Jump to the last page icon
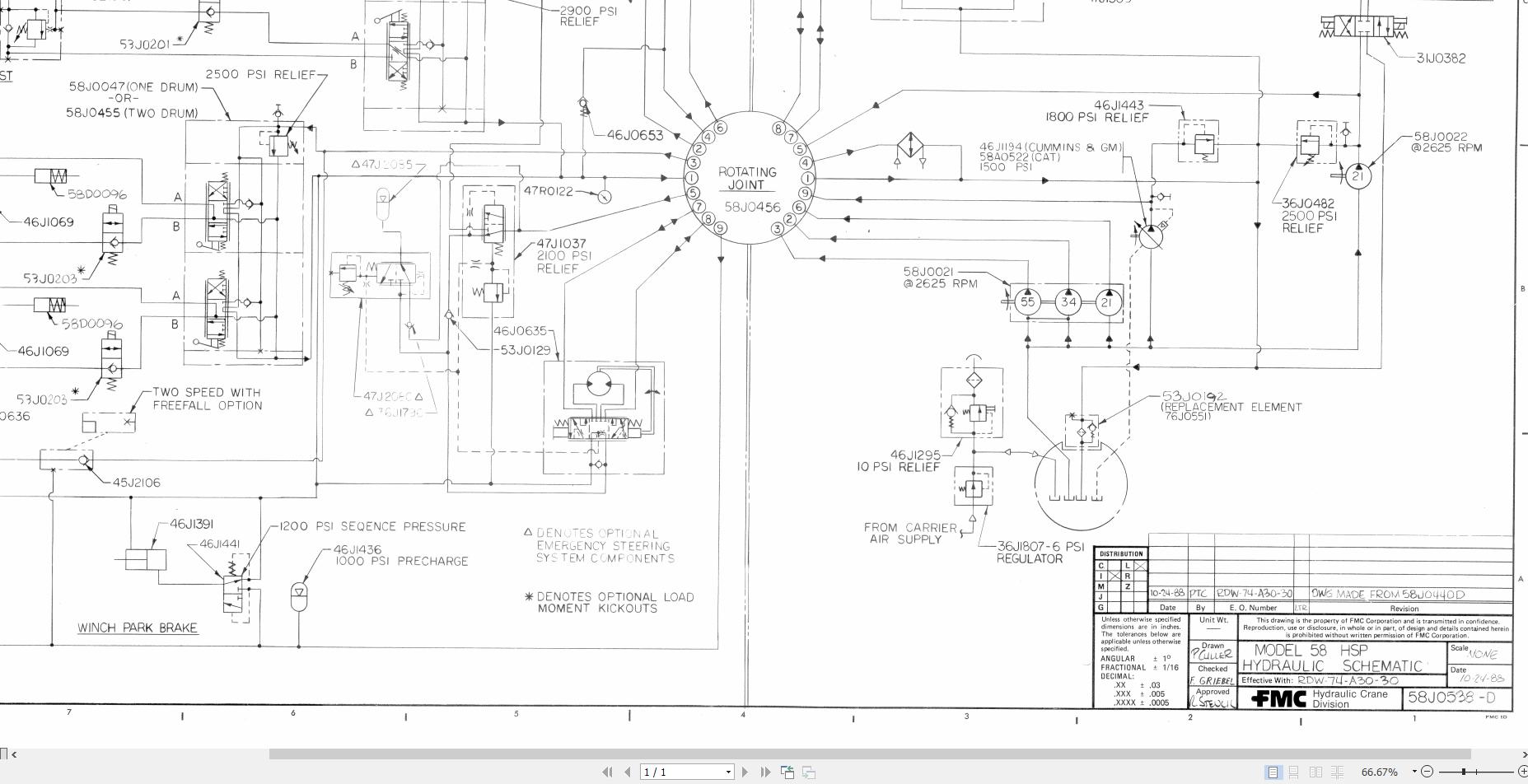This screenshot has width=1528, height=784. click(767, 772)
